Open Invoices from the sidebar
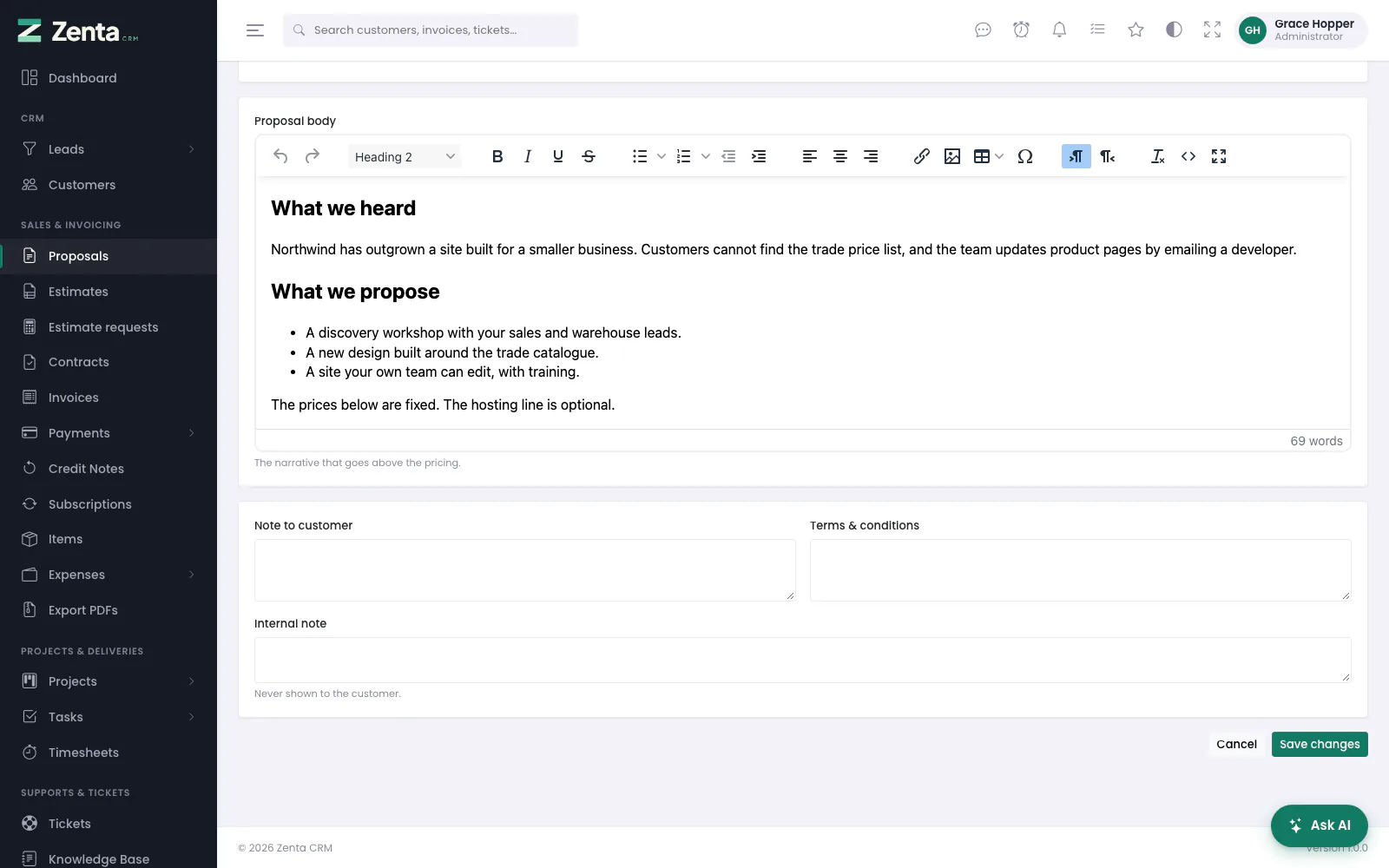Screen dimensions: 1389x868 [109, 398]
